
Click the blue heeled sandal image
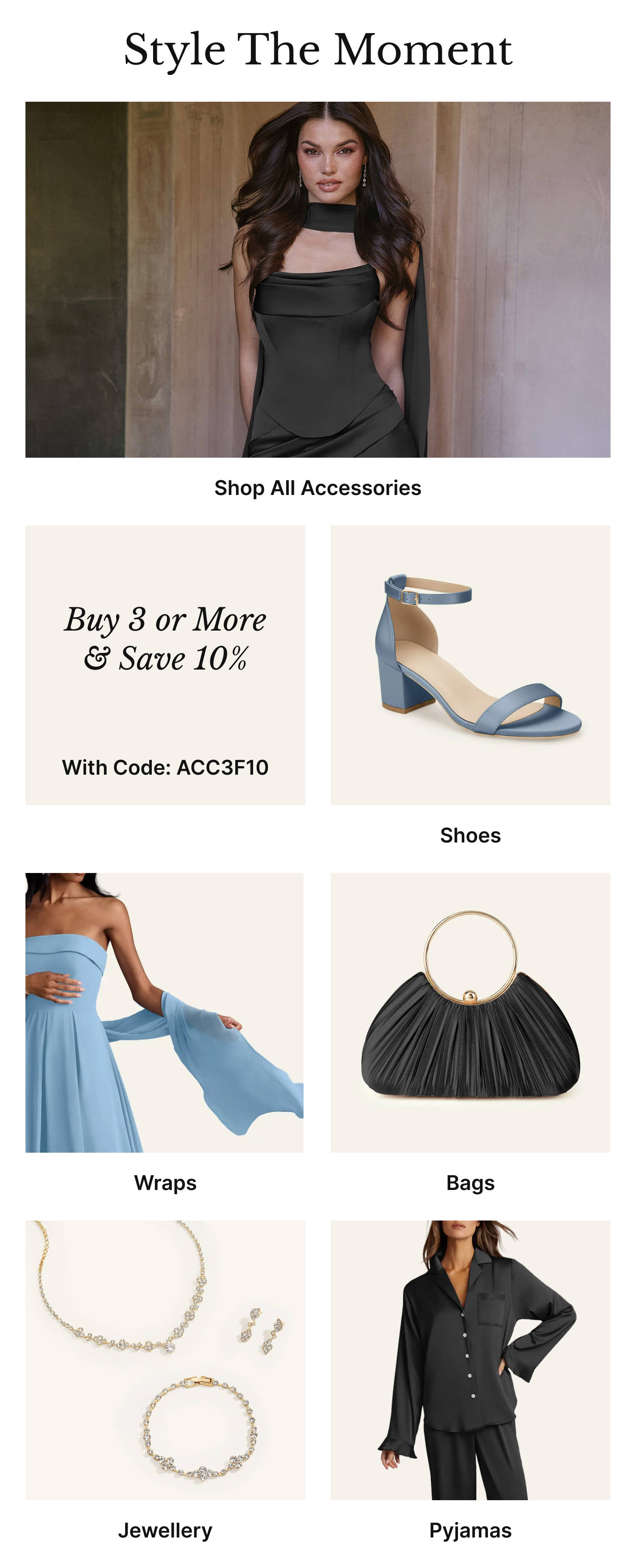[x=470, y=664]
